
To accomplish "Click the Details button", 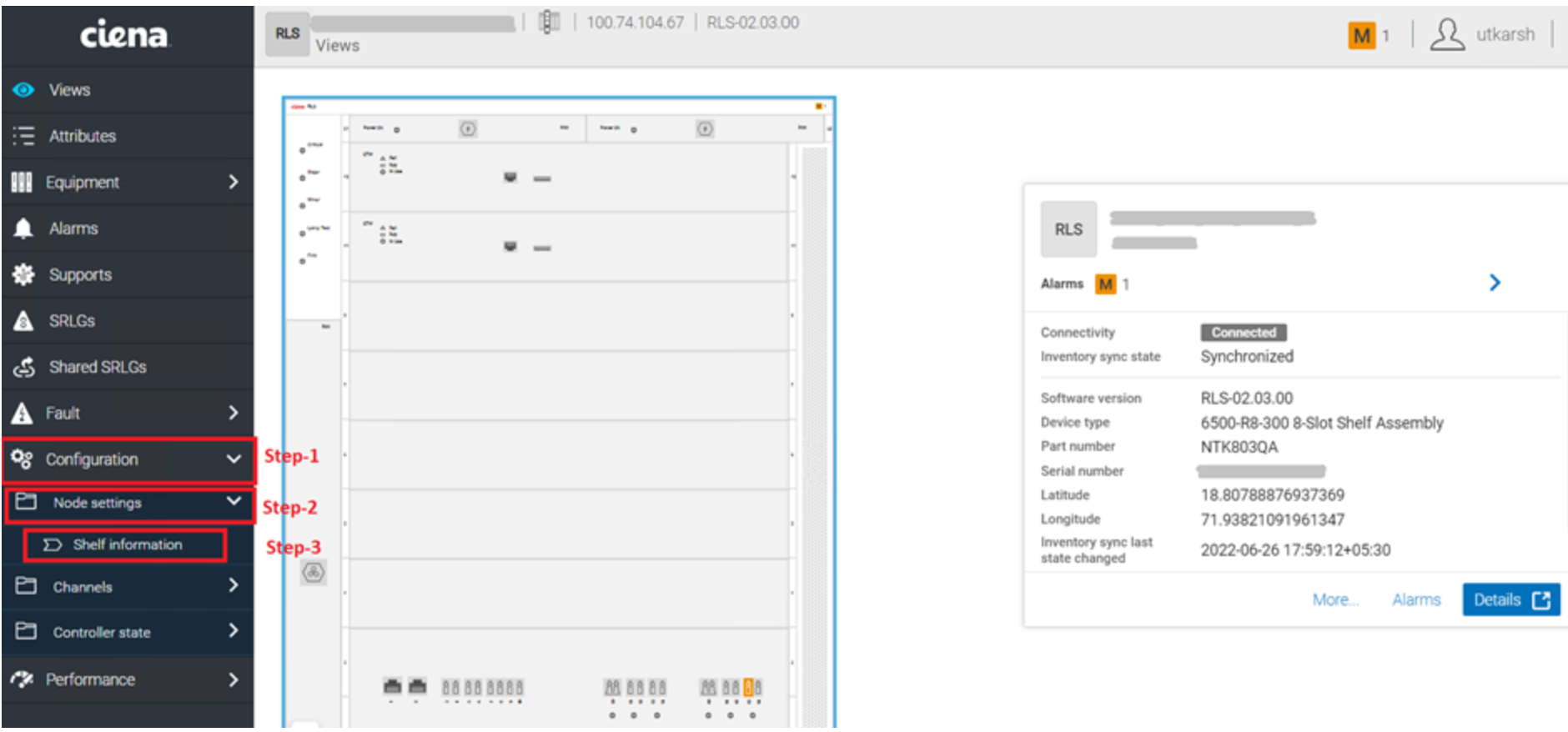I will click(1511, 599).
